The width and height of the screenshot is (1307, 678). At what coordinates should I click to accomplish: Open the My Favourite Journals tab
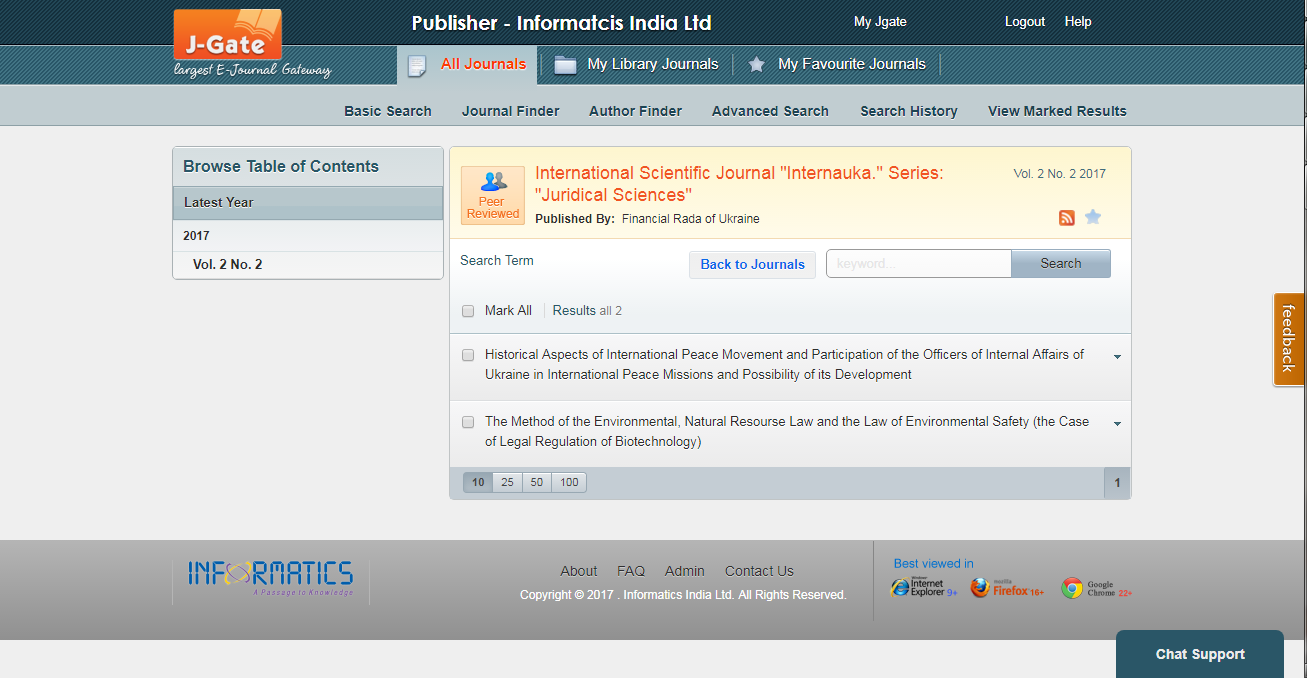point(851,64)
